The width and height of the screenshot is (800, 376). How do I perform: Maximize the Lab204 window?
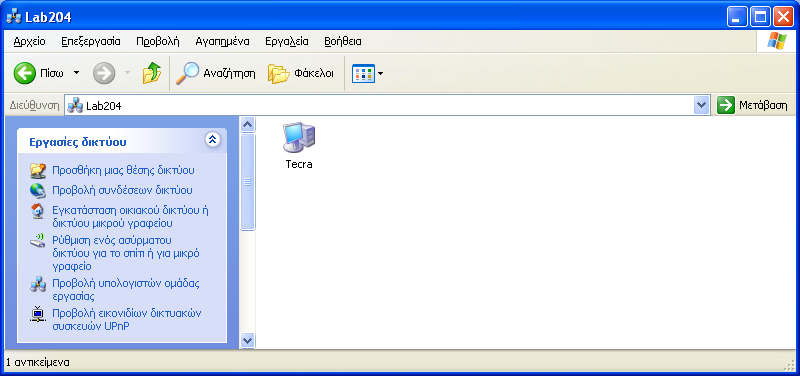[760, 17]
